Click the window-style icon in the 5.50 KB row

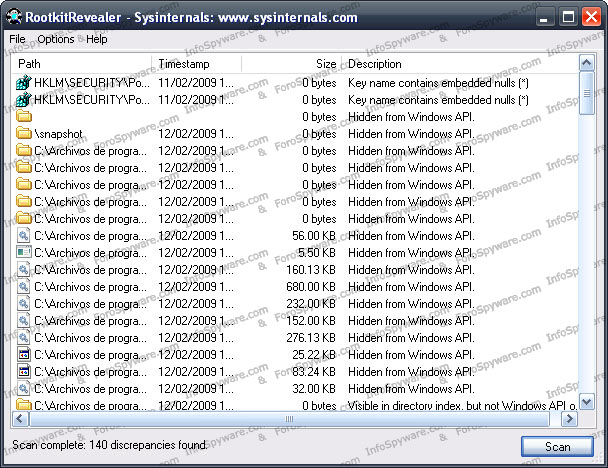coord(24,252)
